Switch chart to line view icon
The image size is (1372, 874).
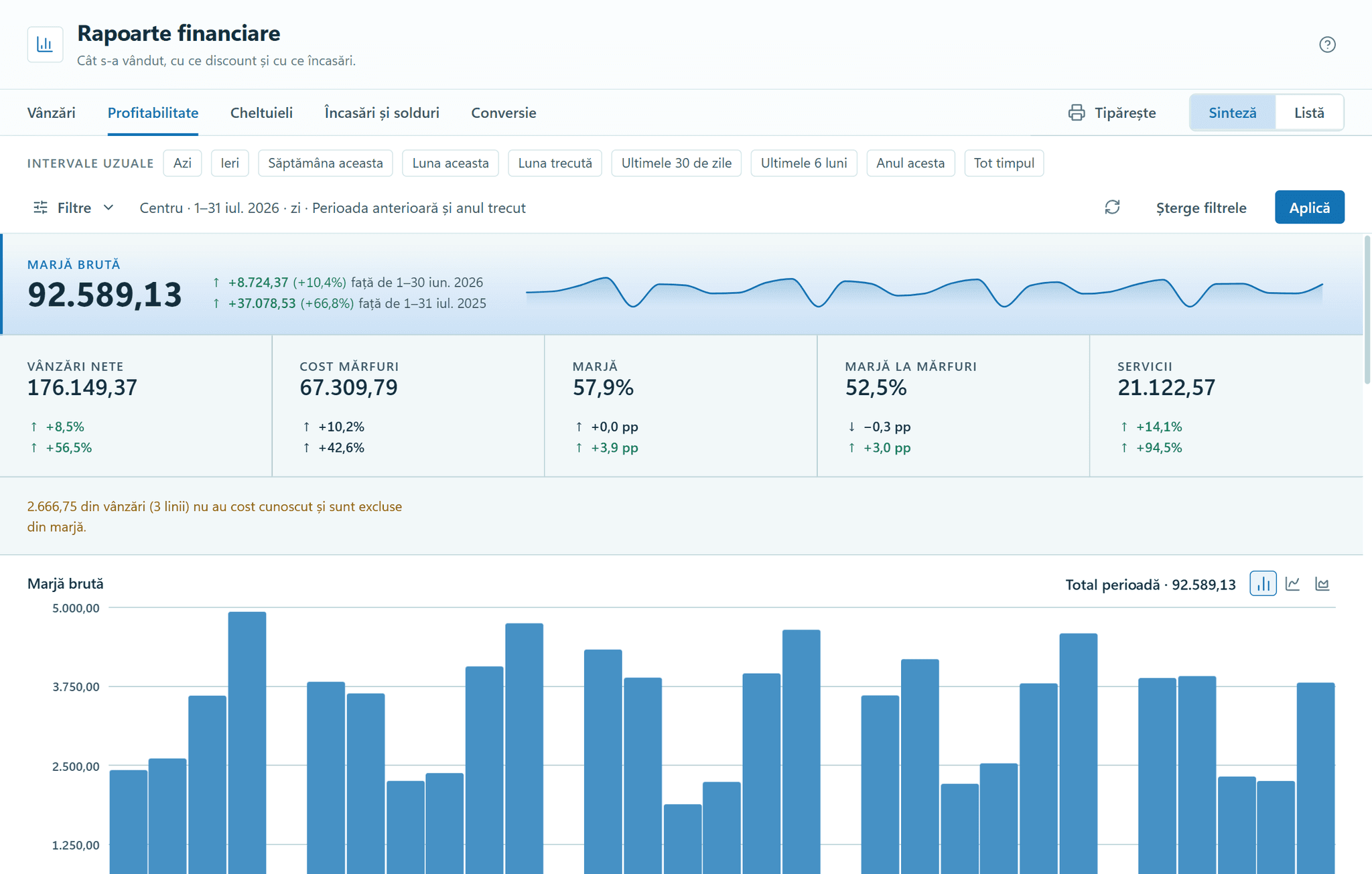(x=1293, y=584)
